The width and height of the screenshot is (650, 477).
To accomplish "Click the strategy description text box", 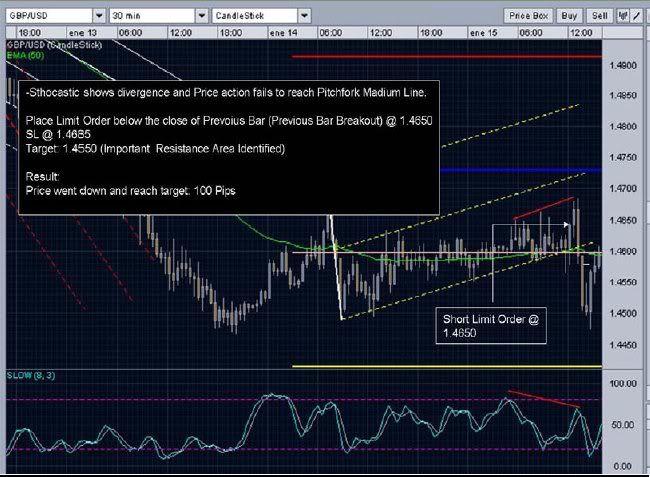I will (x=229, y=147).
